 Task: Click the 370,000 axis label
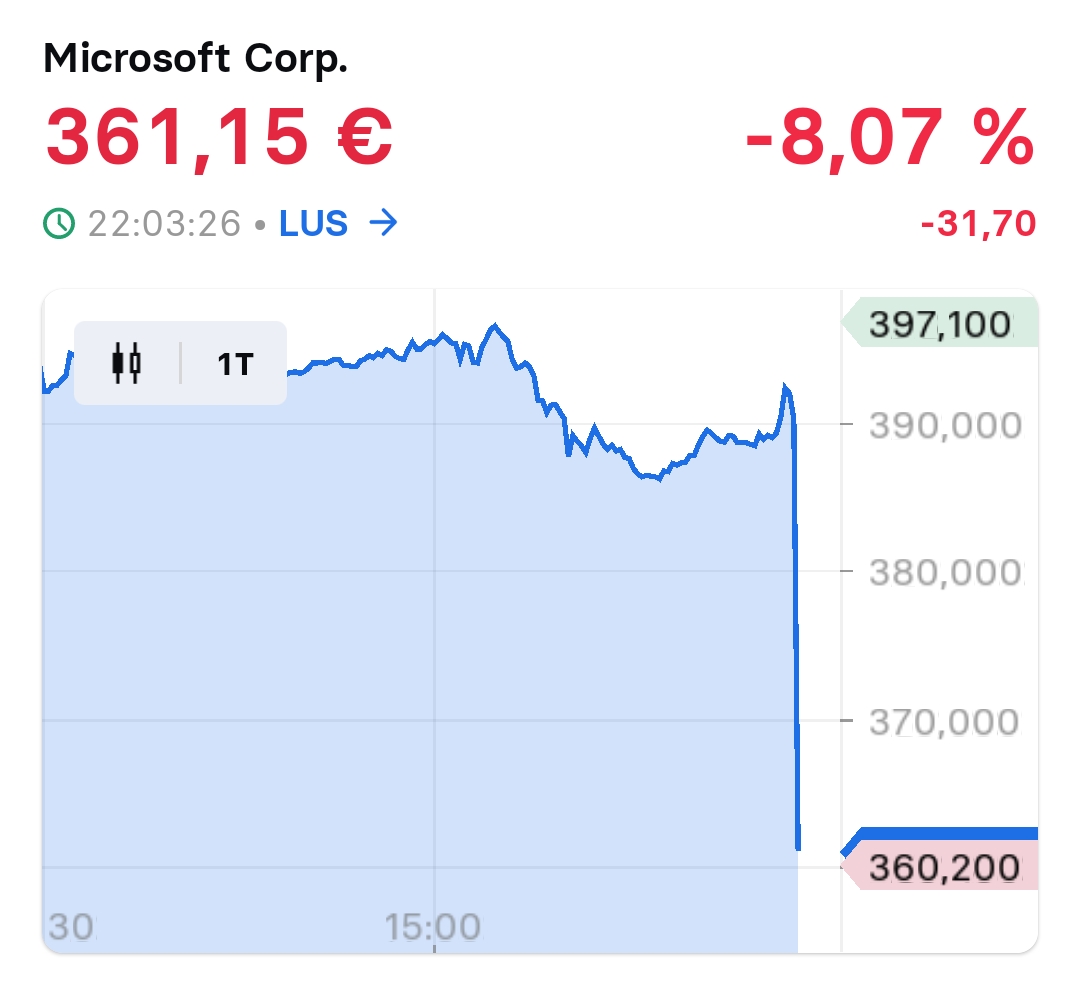click(x=945, y=720)
